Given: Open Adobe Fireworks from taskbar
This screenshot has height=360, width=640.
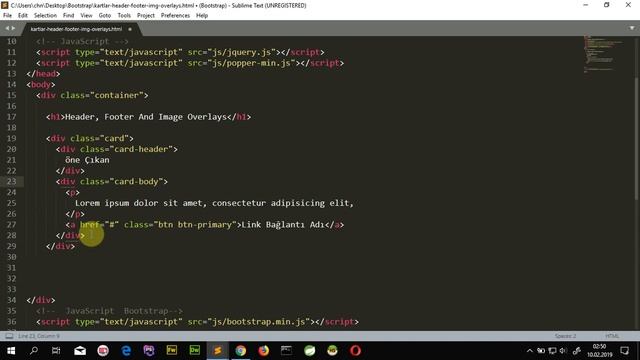Looking at the screenshot, I should click(172, 351).
